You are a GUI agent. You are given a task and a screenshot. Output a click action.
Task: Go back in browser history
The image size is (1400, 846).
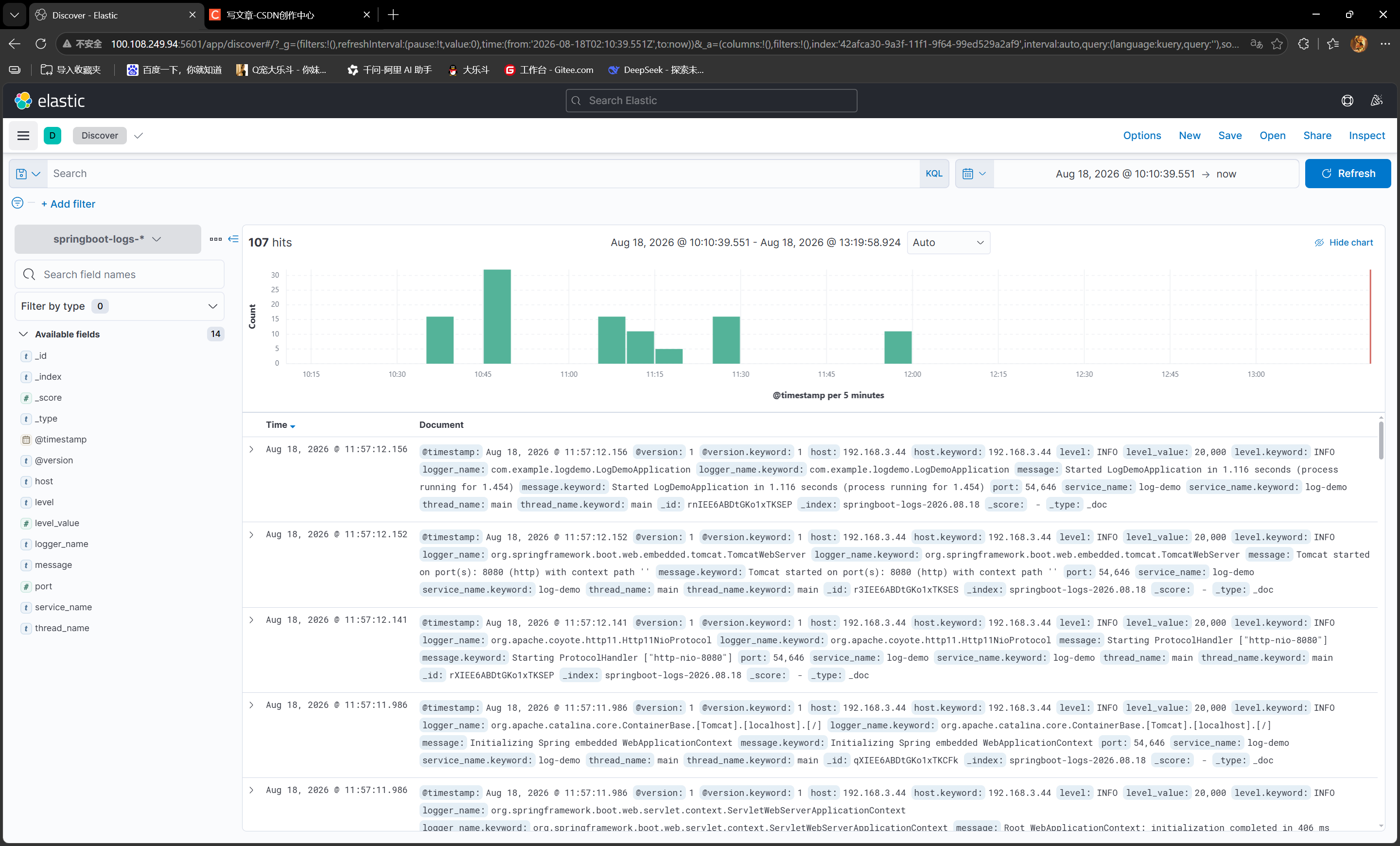[15, 44]
